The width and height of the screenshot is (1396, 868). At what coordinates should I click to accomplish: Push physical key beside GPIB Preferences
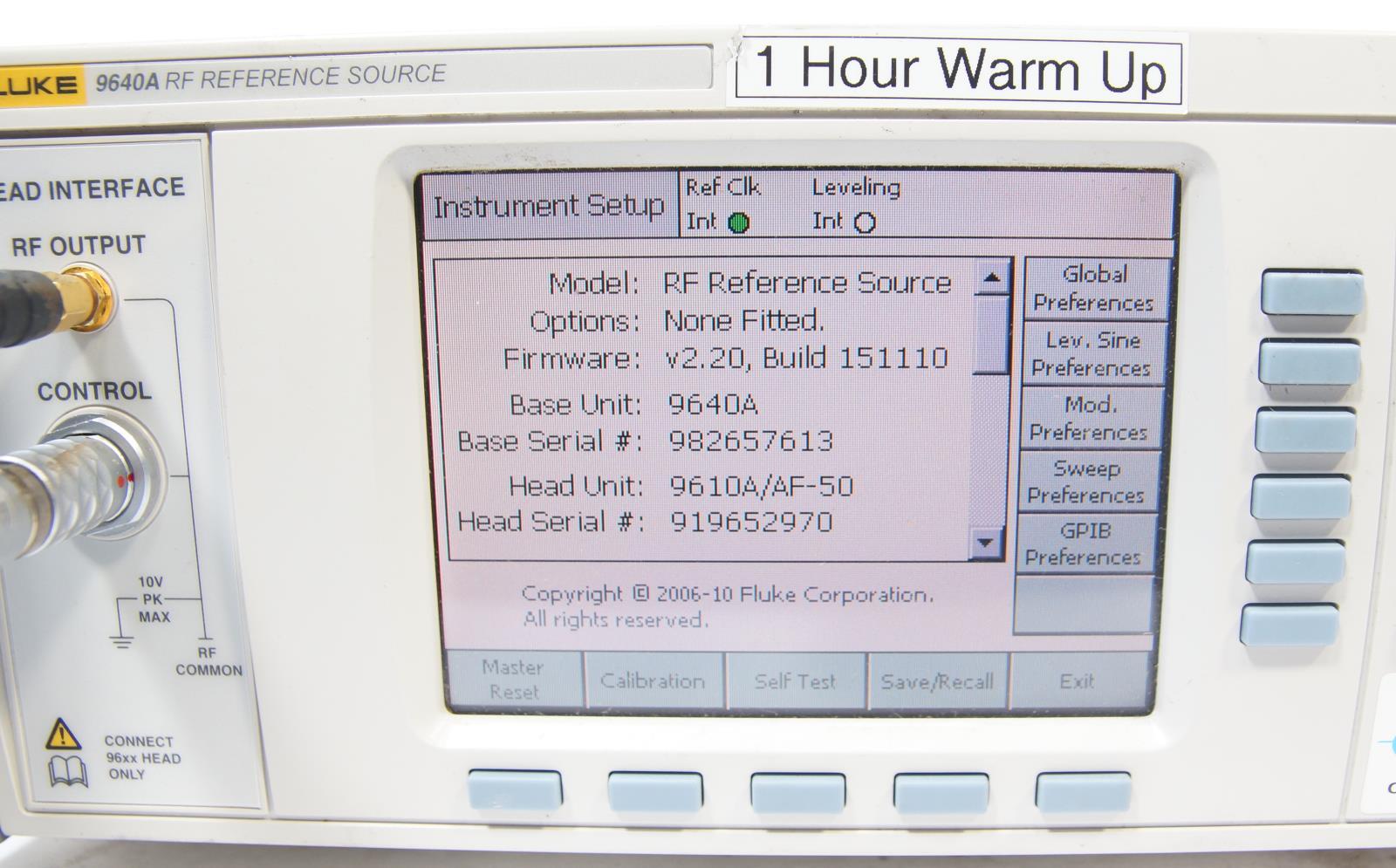[1296, 563]
